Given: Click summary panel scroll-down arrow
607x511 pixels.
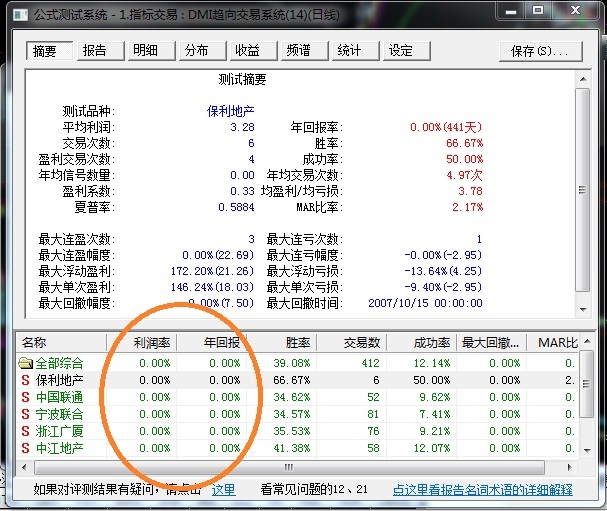Looking at the screenshot, I should 583,310.
